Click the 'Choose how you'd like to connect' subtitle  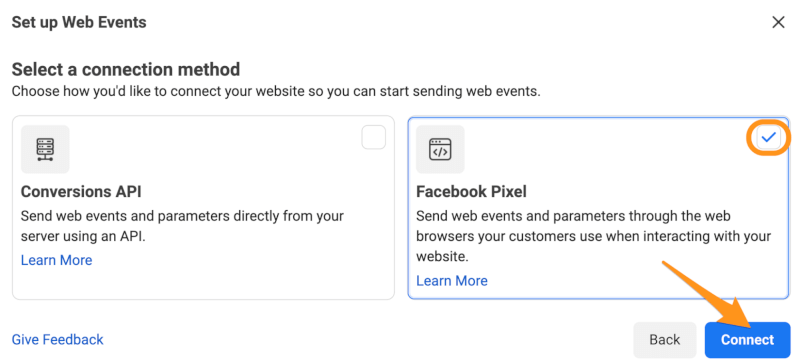click(x=276, y=92)
